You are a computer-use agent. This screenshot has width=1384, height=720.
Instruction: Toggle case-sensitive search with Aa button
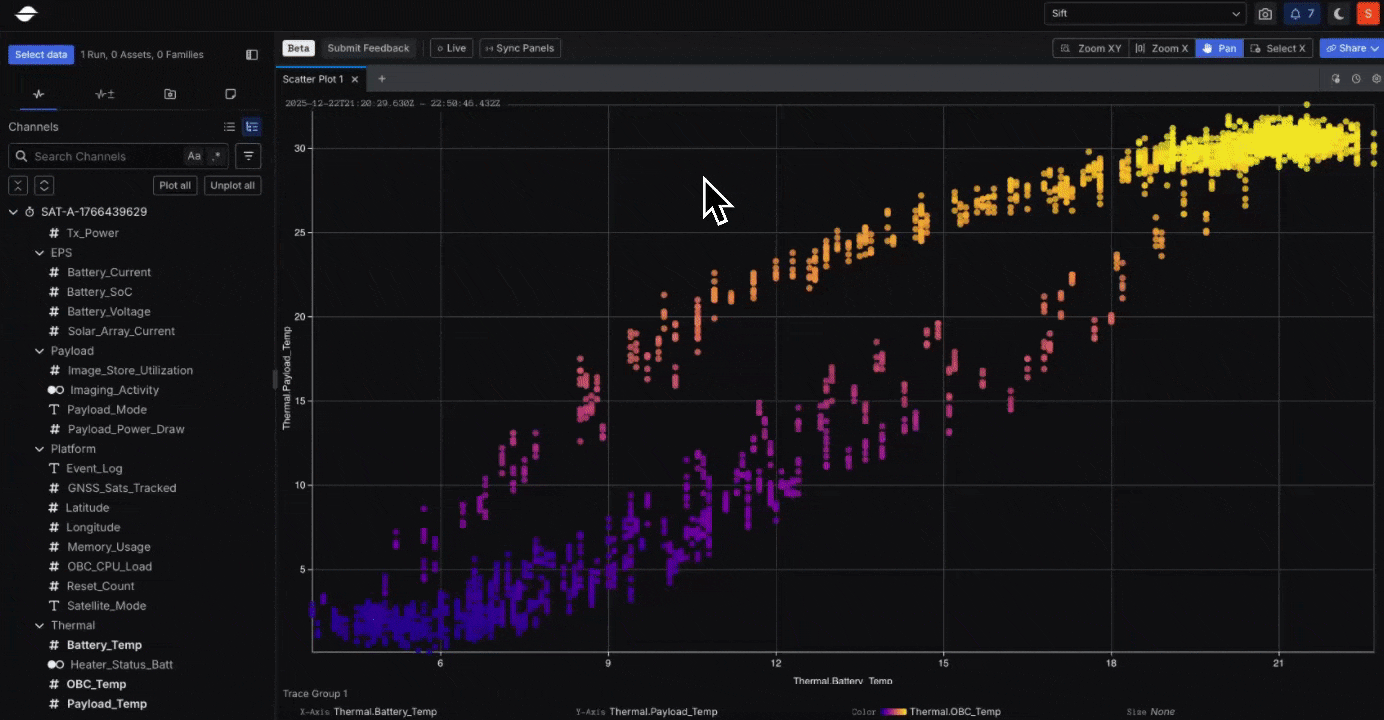point(194,156)
